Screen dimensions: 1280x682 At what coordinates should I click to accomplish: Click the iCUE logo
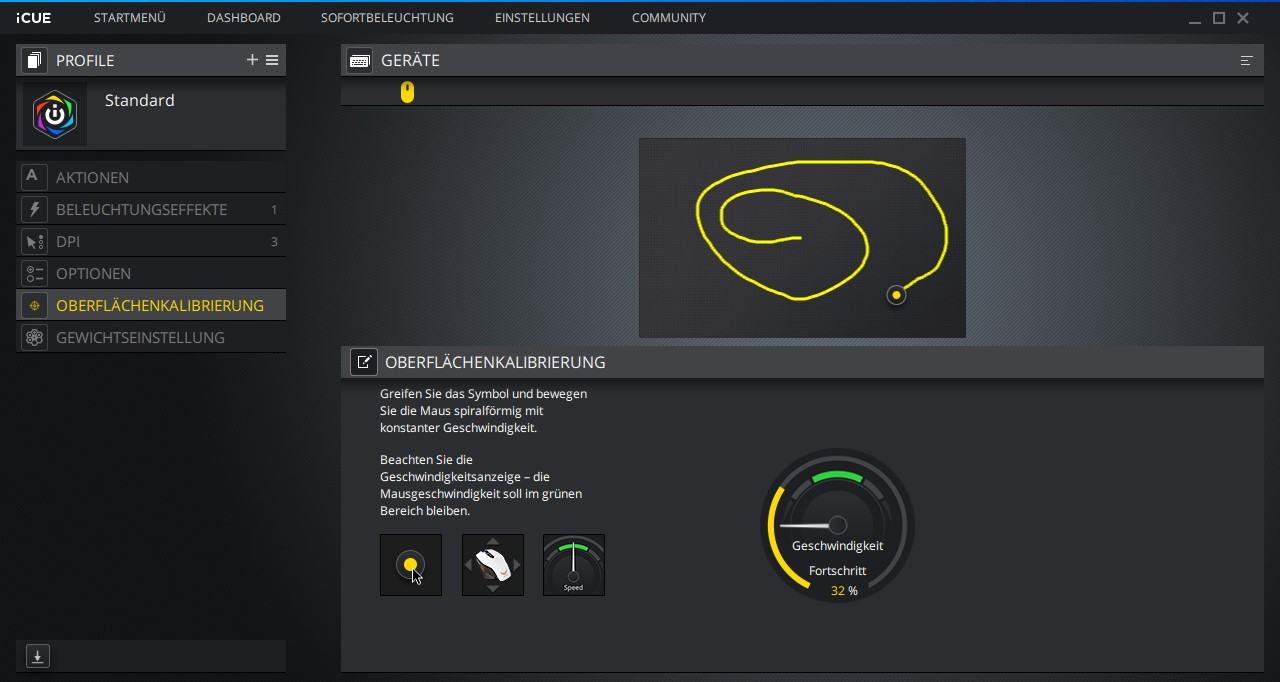coord(33,18)
